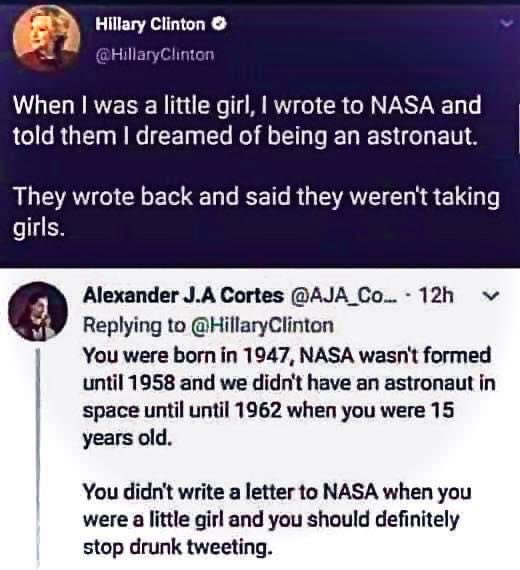The height and width of the screenshot is (570, 520).
Task: Expand the options chevron on Hillary's tweet
Action: pos(508,24)
